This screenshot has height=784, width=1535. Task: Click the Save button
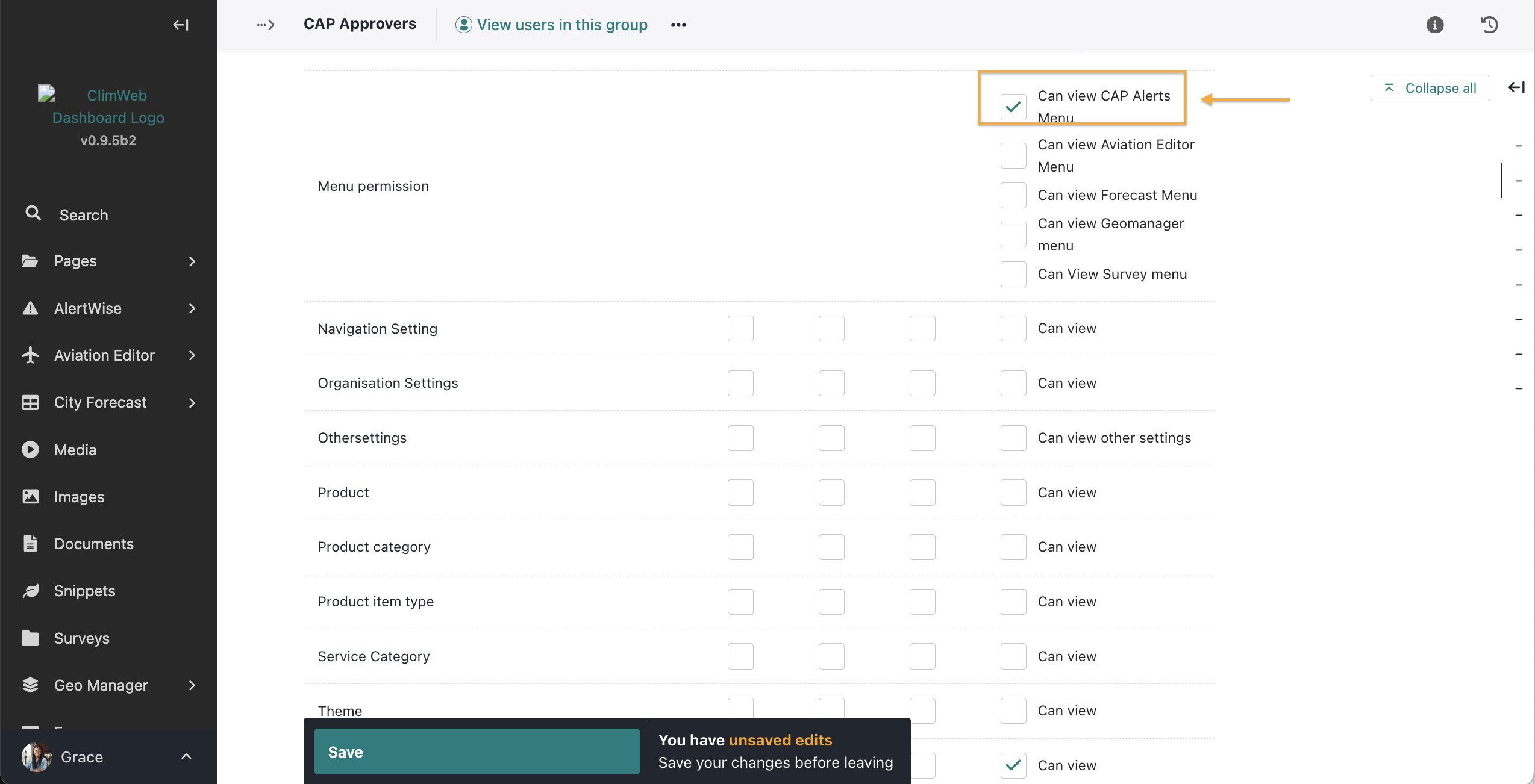pos(477,751)
